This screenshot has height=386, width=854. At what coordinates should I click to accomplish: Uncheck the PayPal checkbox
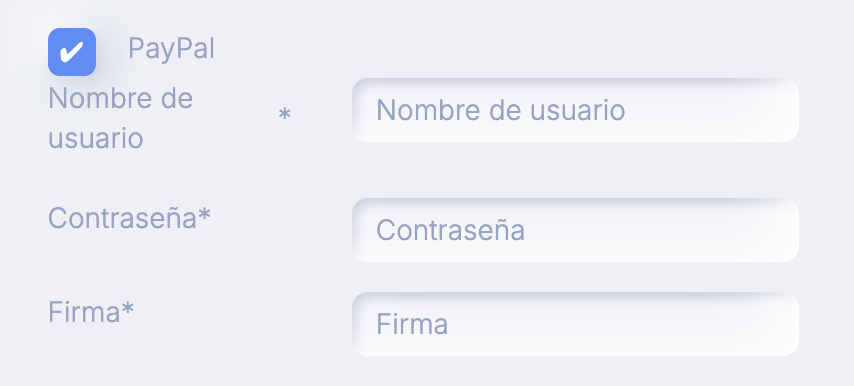click(72, 52)
